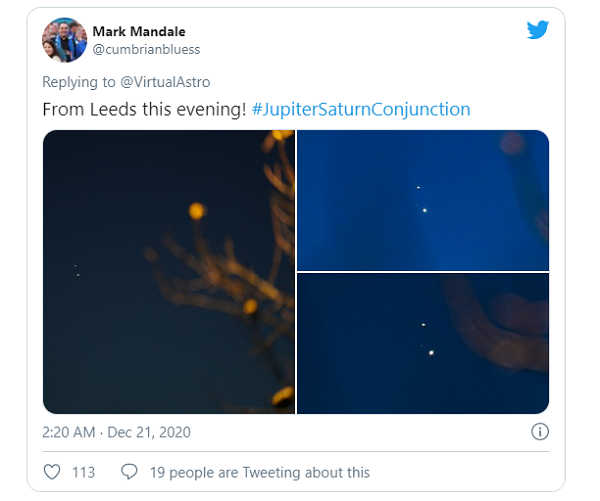Open the tweet info icon
Image resolution: width=600 pixels, height=501 pixels.
click(539, 432)
